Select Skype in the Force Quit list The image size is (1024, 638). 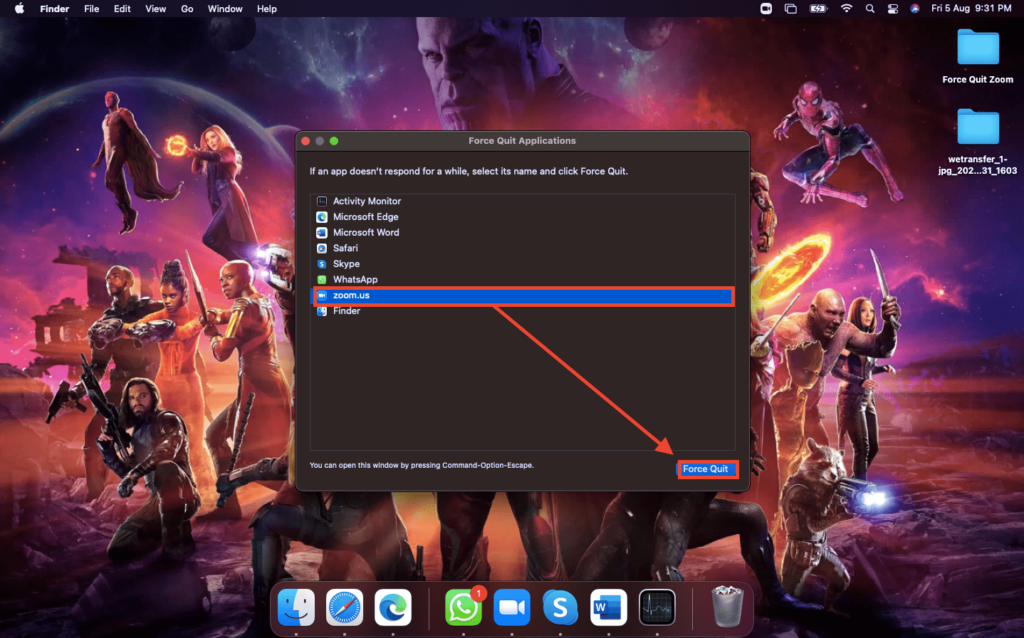pyautogui.click(x=346, y=264)
